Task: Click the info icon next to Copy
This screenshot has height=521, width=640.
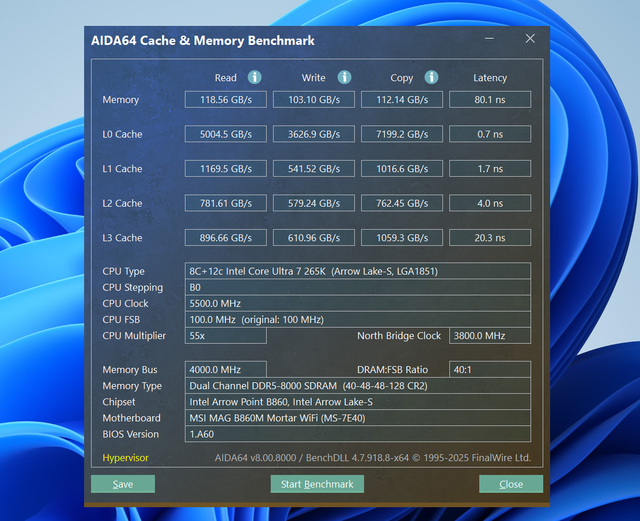Action: [x=431, y=77]
